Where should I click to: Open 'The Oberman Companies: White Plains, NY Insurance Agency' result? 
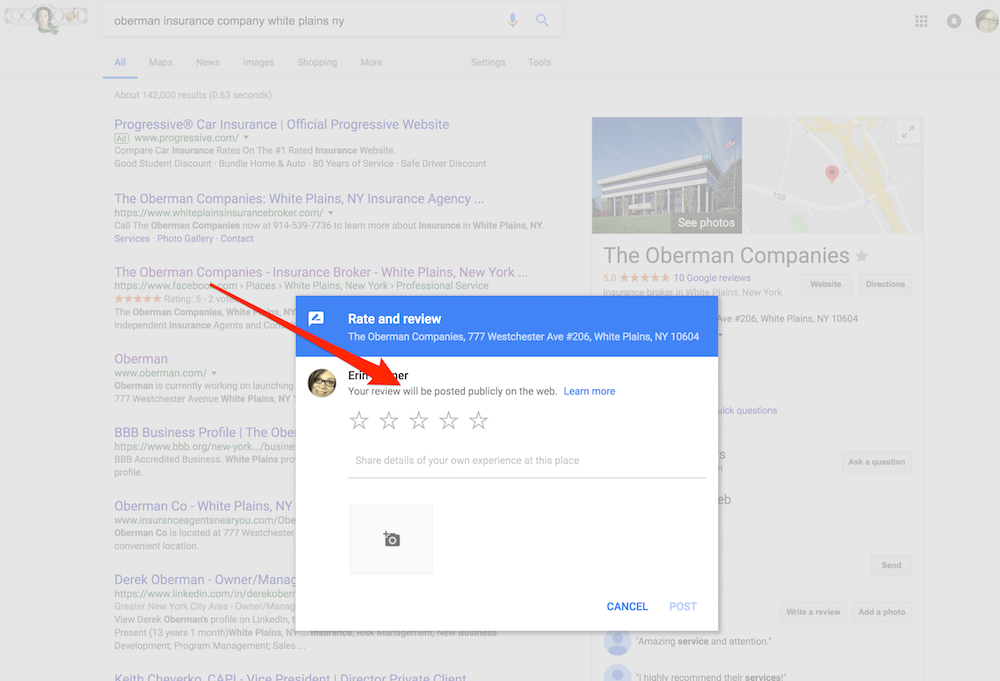click(299, 199)
